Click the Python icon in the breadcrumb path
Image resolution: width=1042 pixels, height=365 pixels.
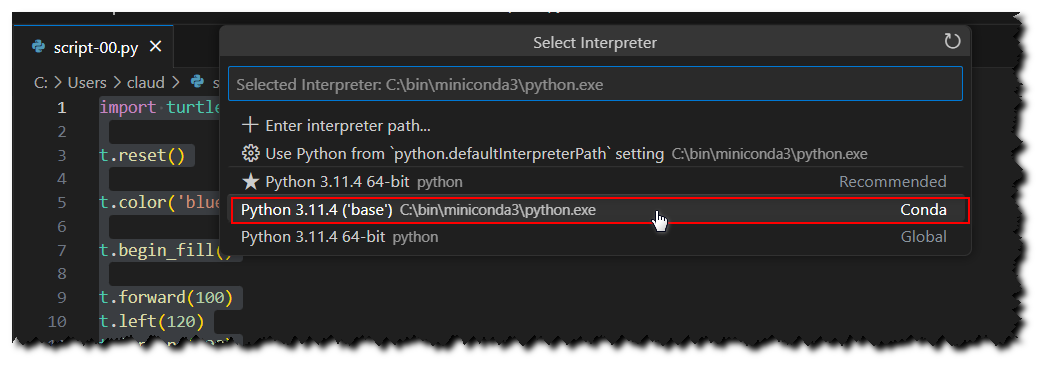[x=197, y=82]
